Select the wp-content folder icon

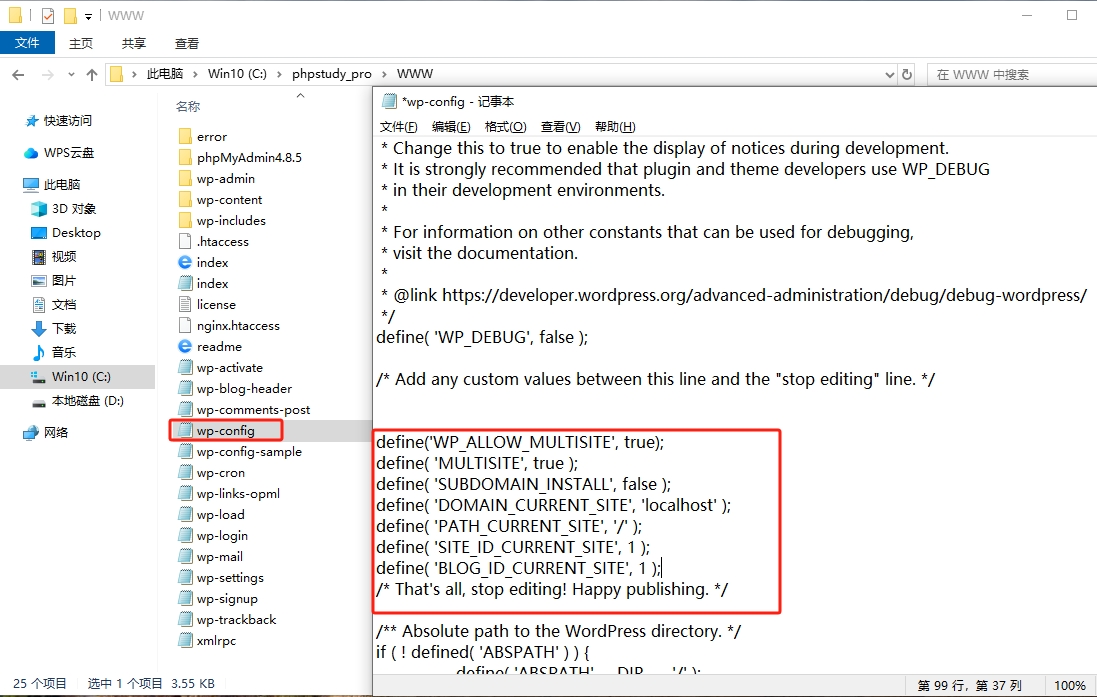(x=185, y=199)
